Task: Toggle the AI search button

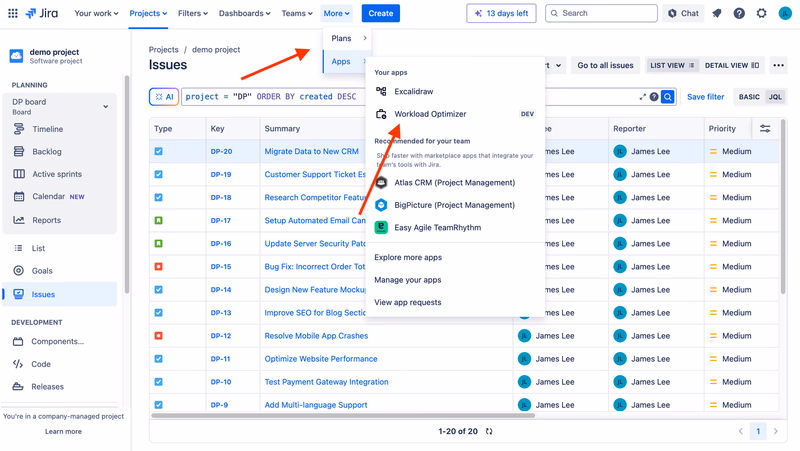Action: pyautogui.click(x=164, y=97)
